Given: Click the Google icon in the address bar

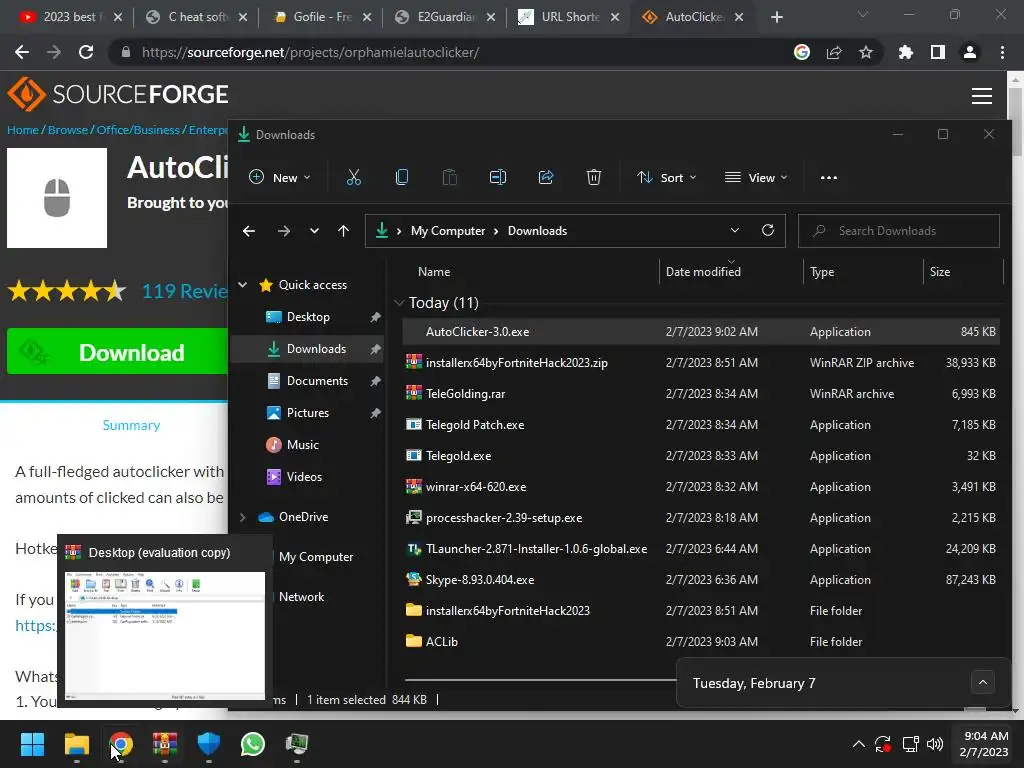Looking at the screenshot, I should pyautogui.click(x=802, y=52).
